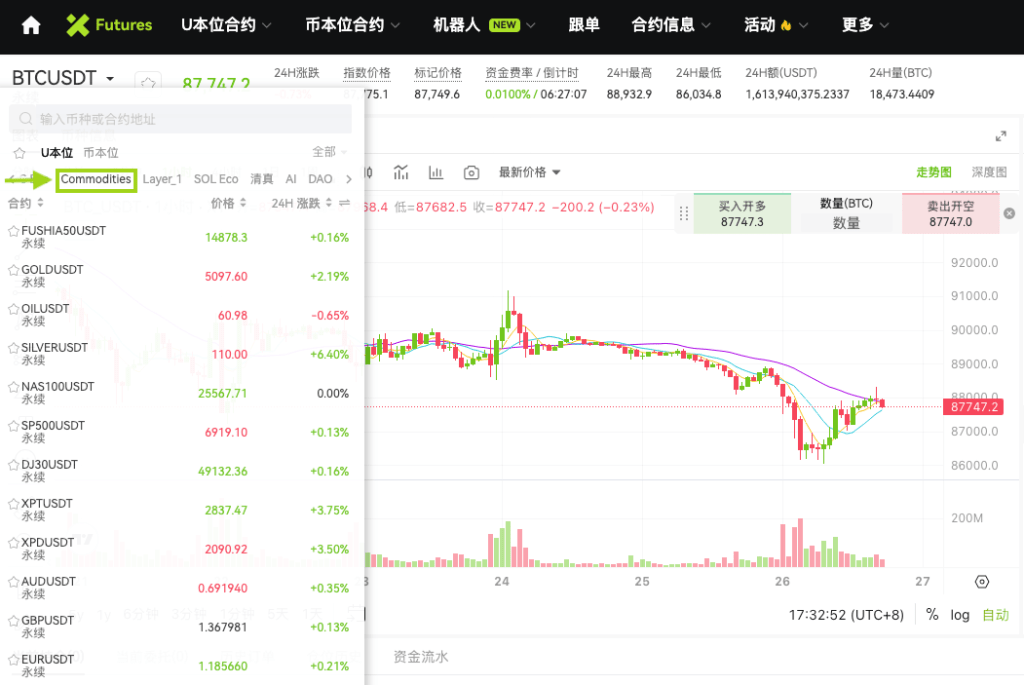
Task: Click the volume histogram icon in chart toolbar
Action: coord(436,172)
